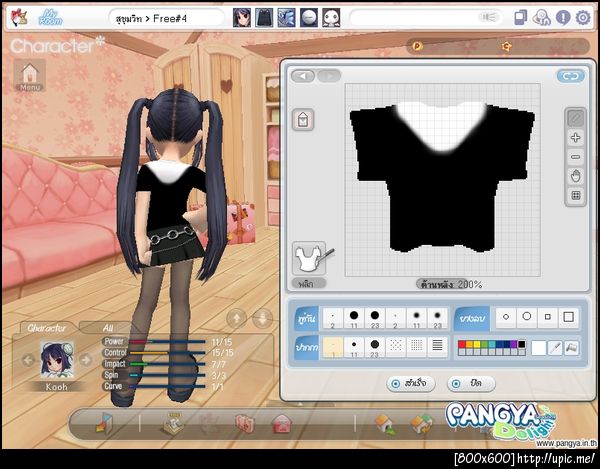The height and width of the screenshot is (469, 600).
Task: Click the next character right arrow
Action: 86,360
